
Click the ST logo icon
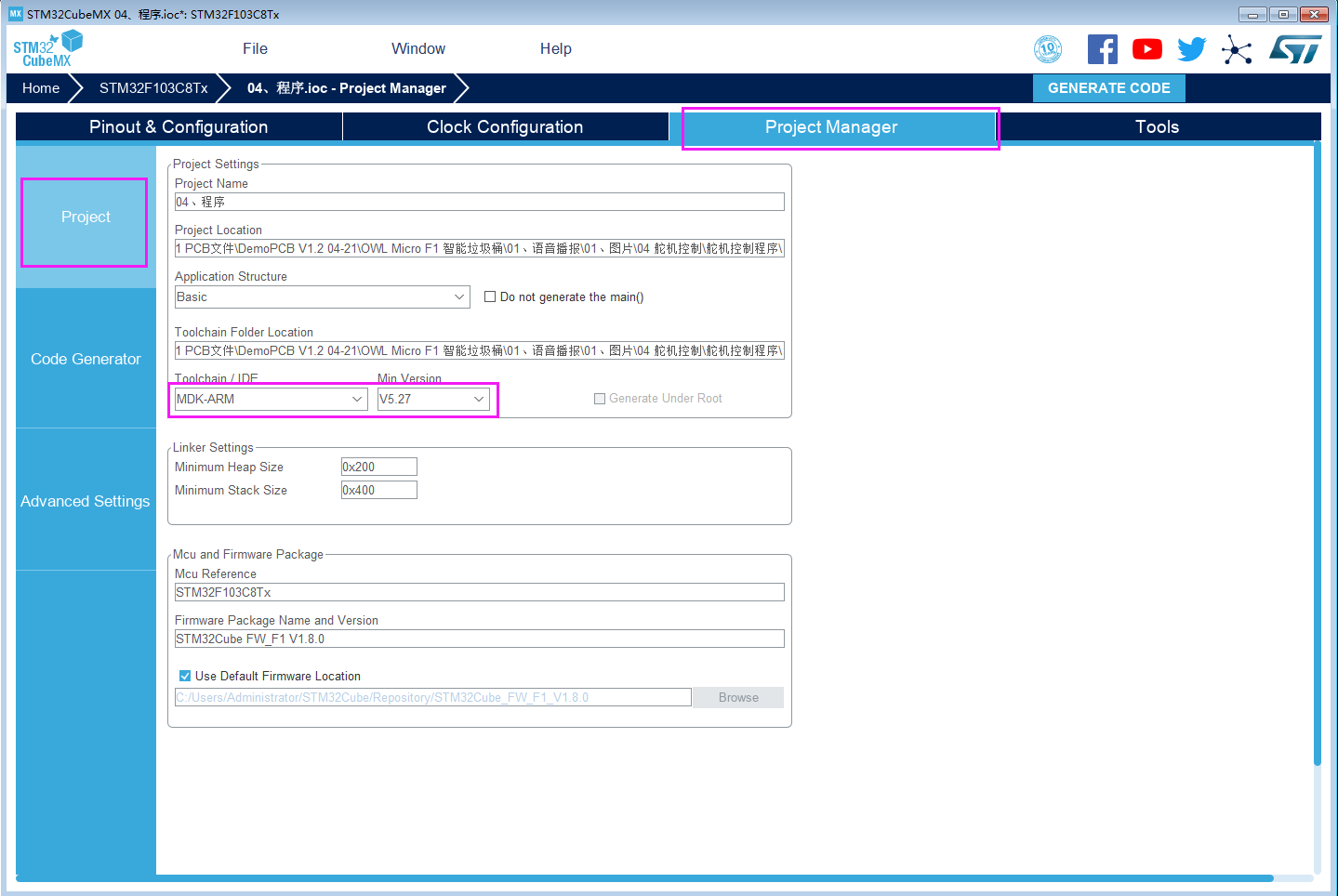point(1295,49)
